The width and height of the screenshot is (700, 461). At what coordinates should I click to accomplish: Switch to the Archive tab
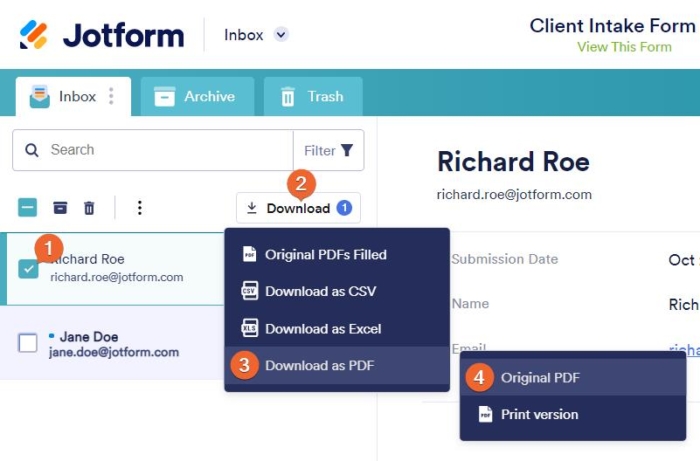tap(197, 96)
